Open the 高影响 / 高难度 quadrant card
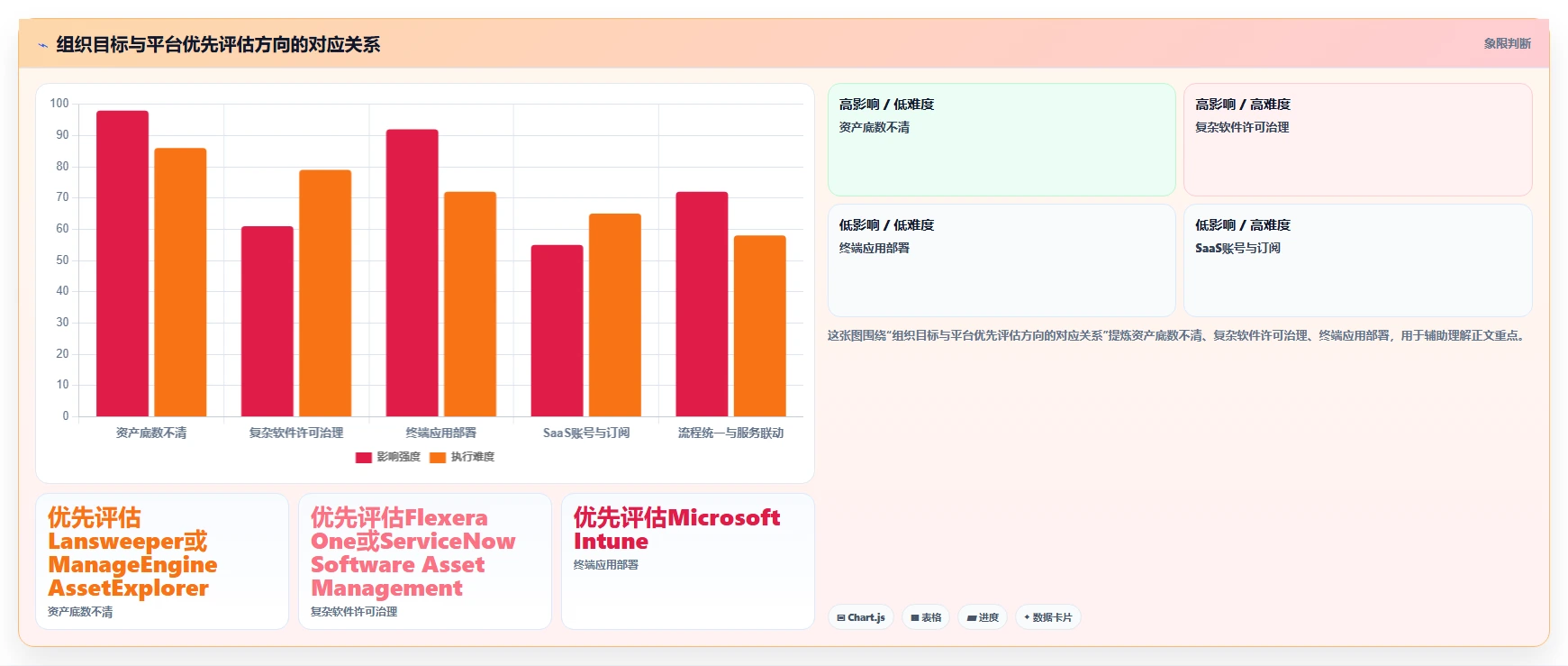This screenshot has height=666, width=1568. point(1358,140)
